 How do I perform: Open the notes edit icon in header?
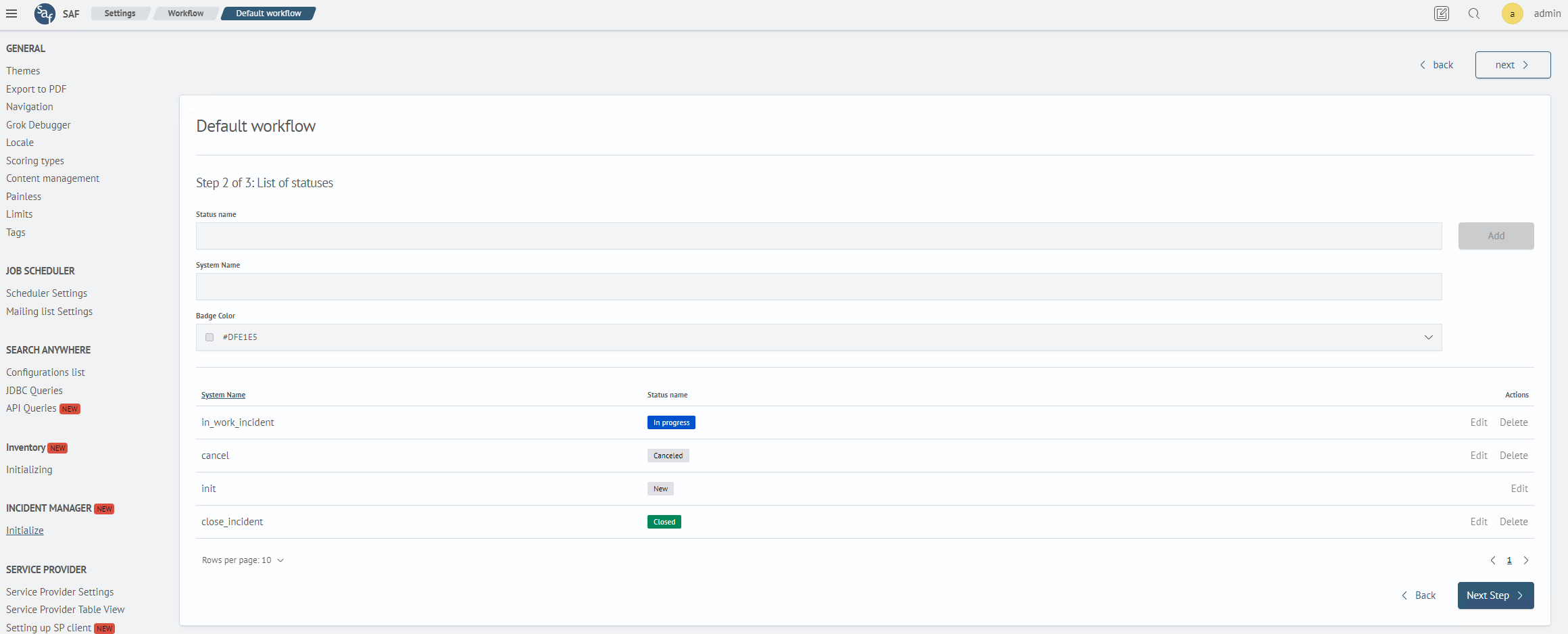click(1442, 14)
